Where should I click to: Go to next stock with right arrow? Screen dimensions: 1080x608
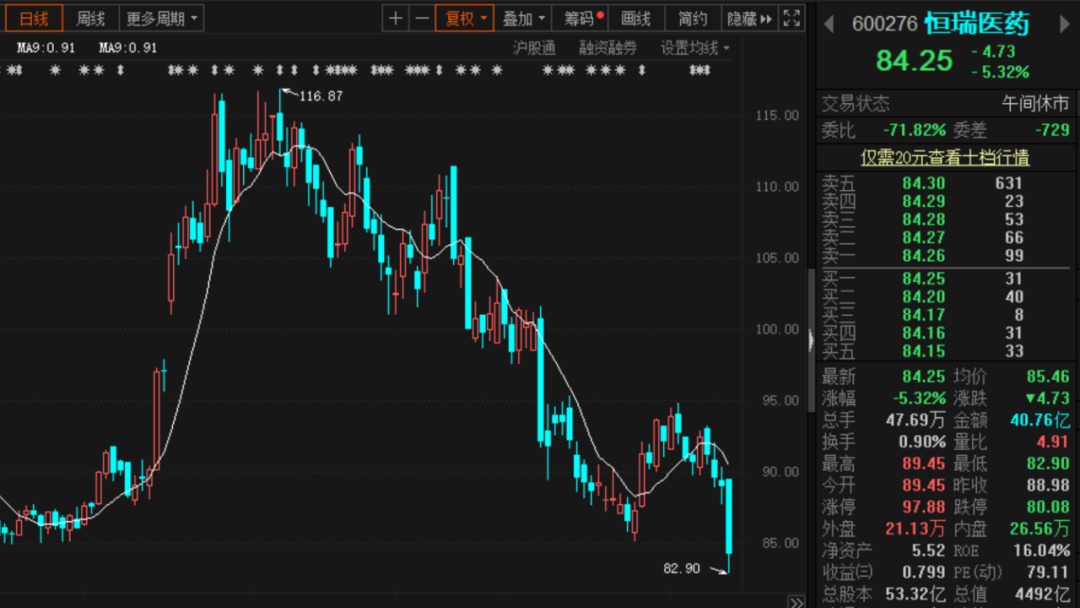1064,25
